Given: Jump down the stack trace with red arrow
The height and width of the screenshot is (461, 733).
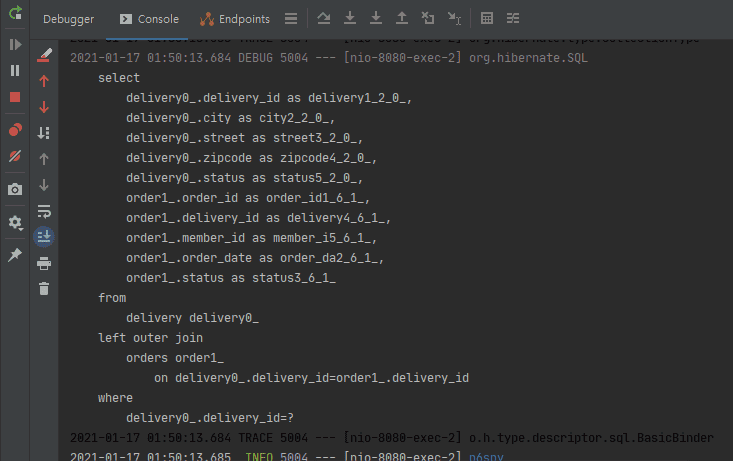Looking at the screenshot, I should 44,107.
